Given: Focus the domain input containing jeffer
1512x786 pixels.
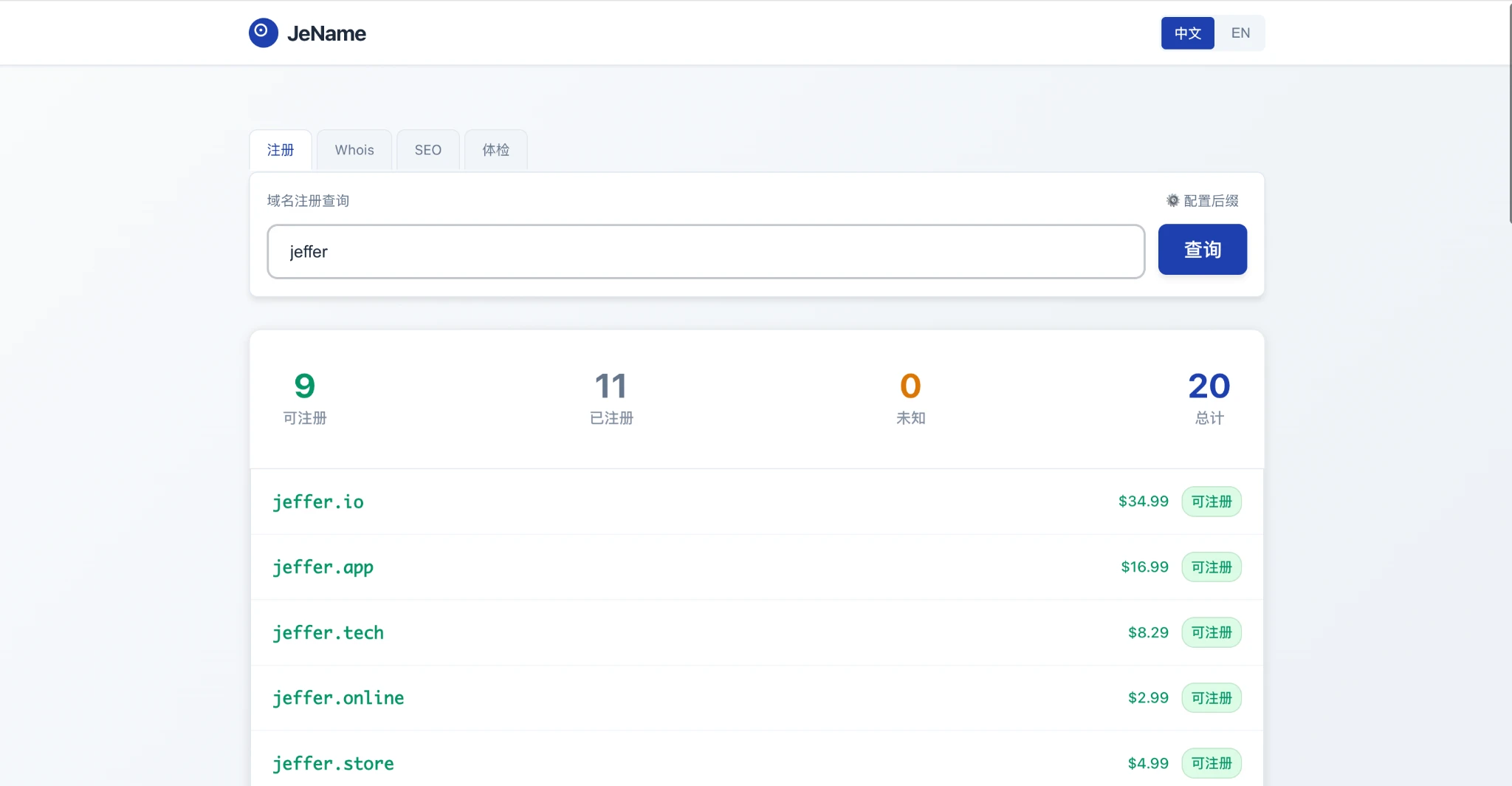Looking at the screenshot, I should [706, 252].
